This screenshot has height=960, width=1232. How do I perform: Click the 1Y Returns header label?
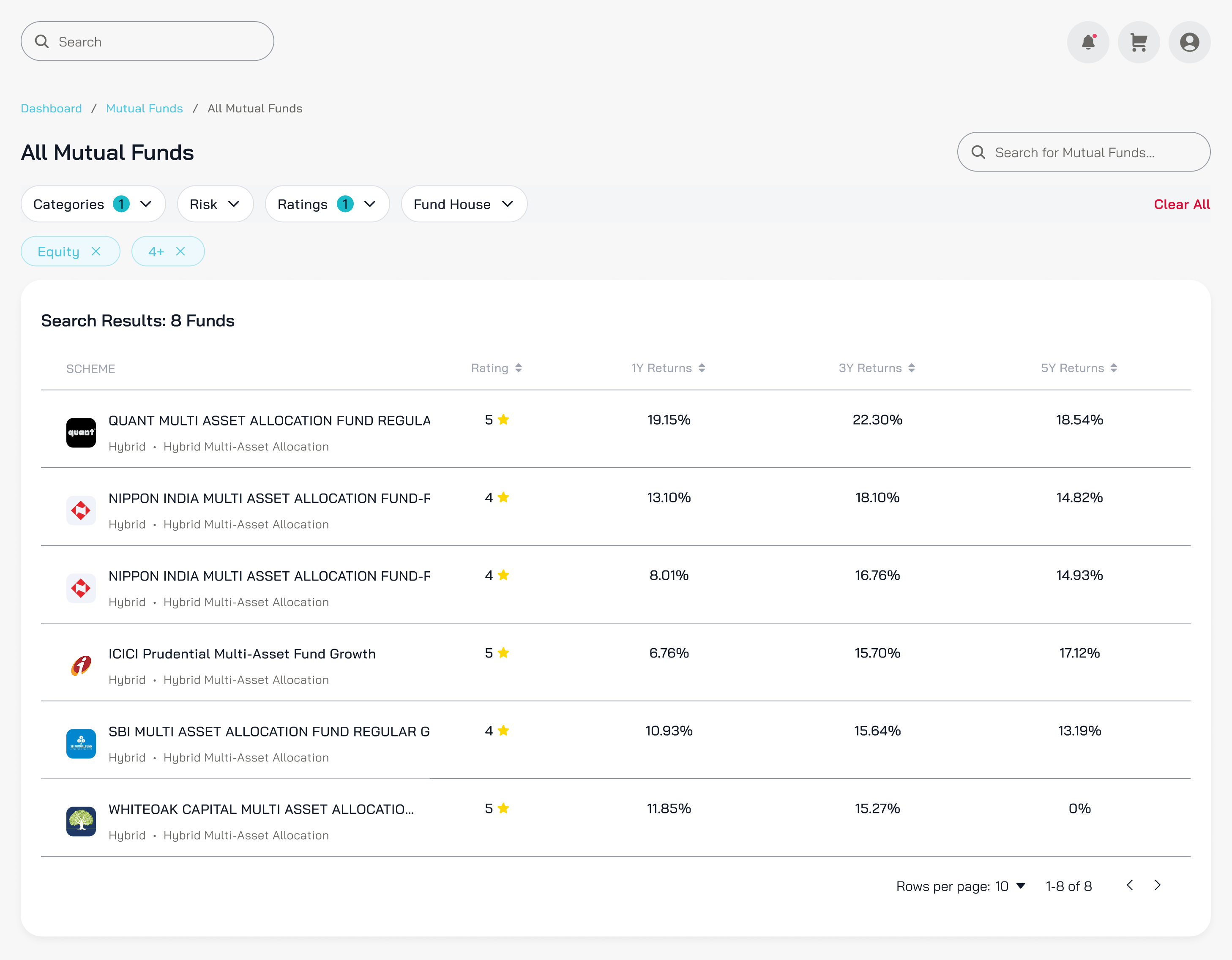(662, 368)
